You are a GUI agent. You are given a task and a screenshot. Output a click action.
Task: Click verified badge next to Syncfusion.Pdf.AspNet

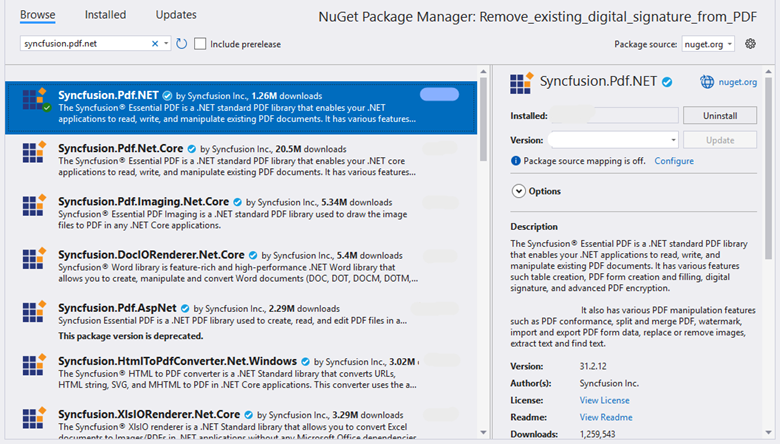click(x=185, y=308)
